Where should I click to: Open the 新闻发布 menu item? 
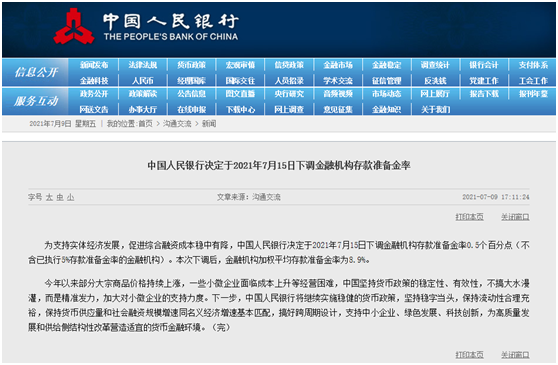click(x=94, y=65)
